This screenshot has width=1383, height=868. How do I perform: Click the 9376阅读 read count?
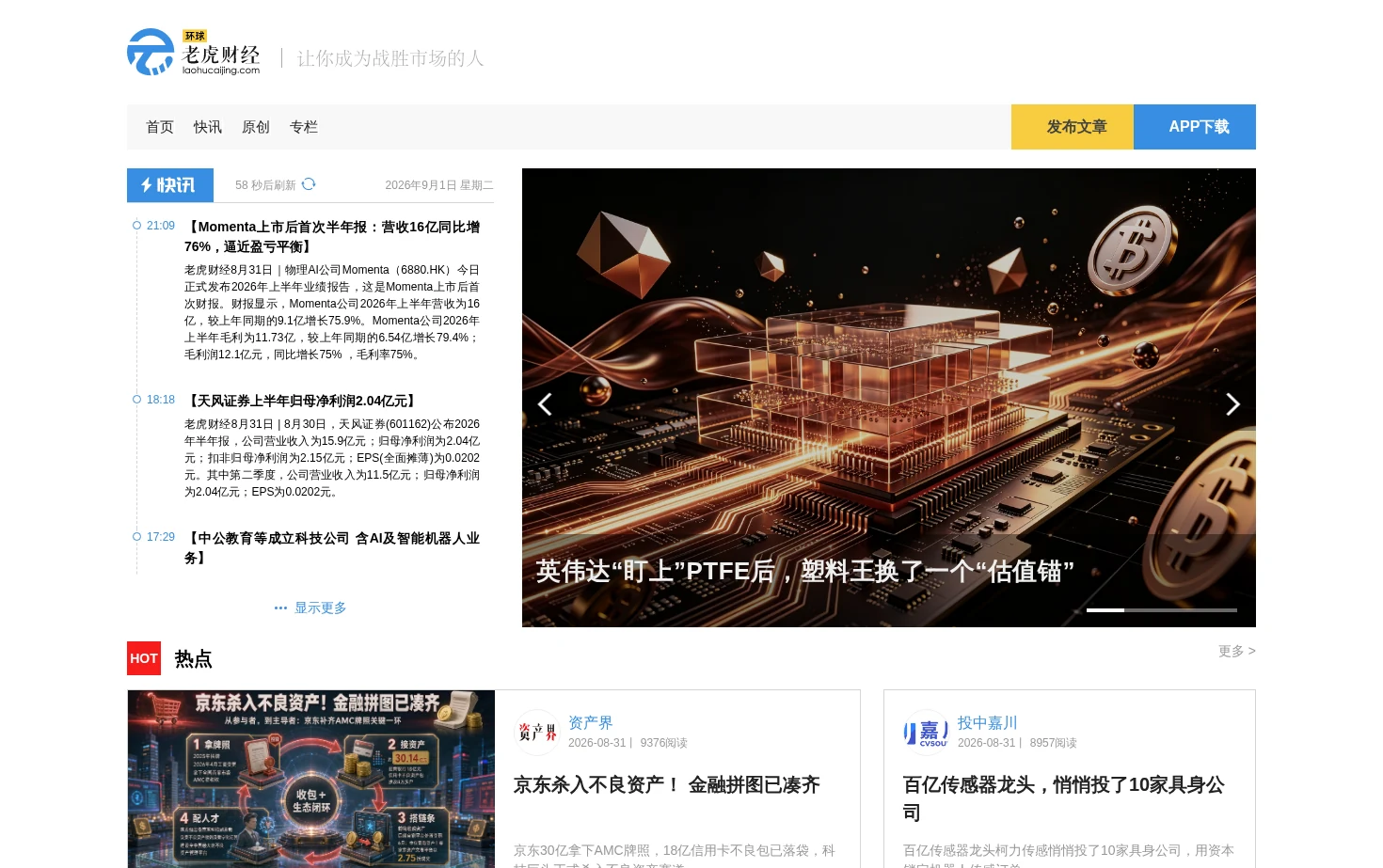coord(664,743)
